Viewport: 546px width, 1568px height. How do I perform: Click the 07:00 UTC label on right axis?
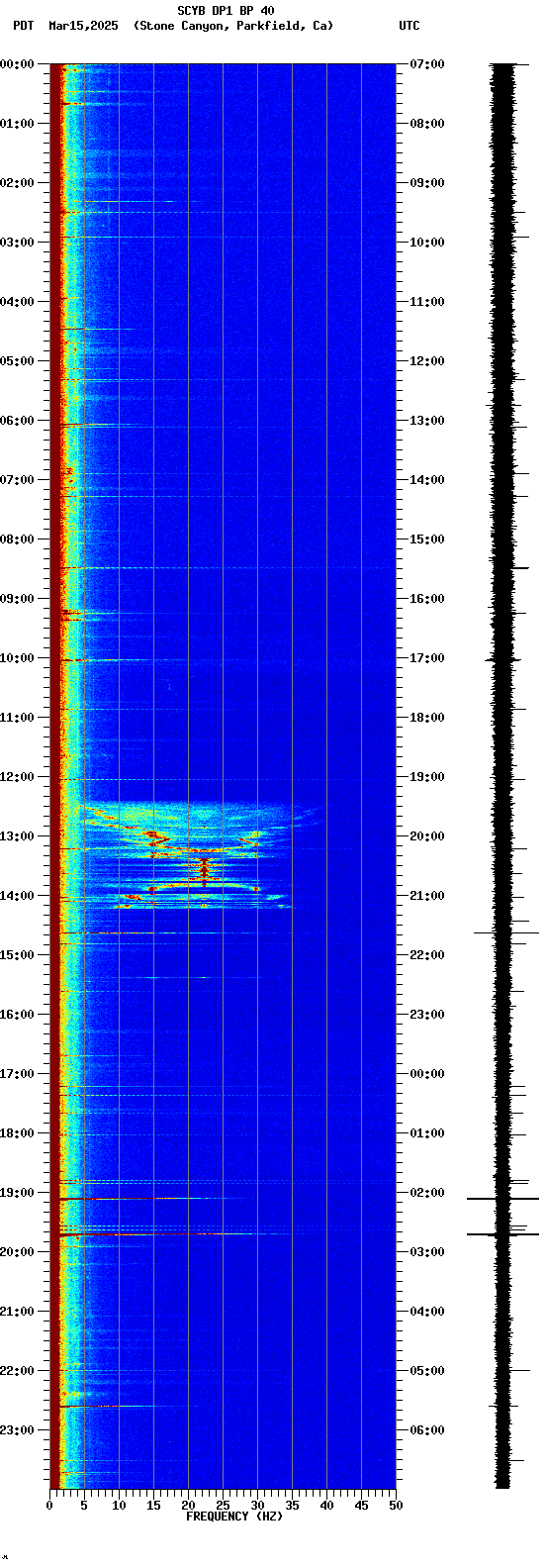427,64
